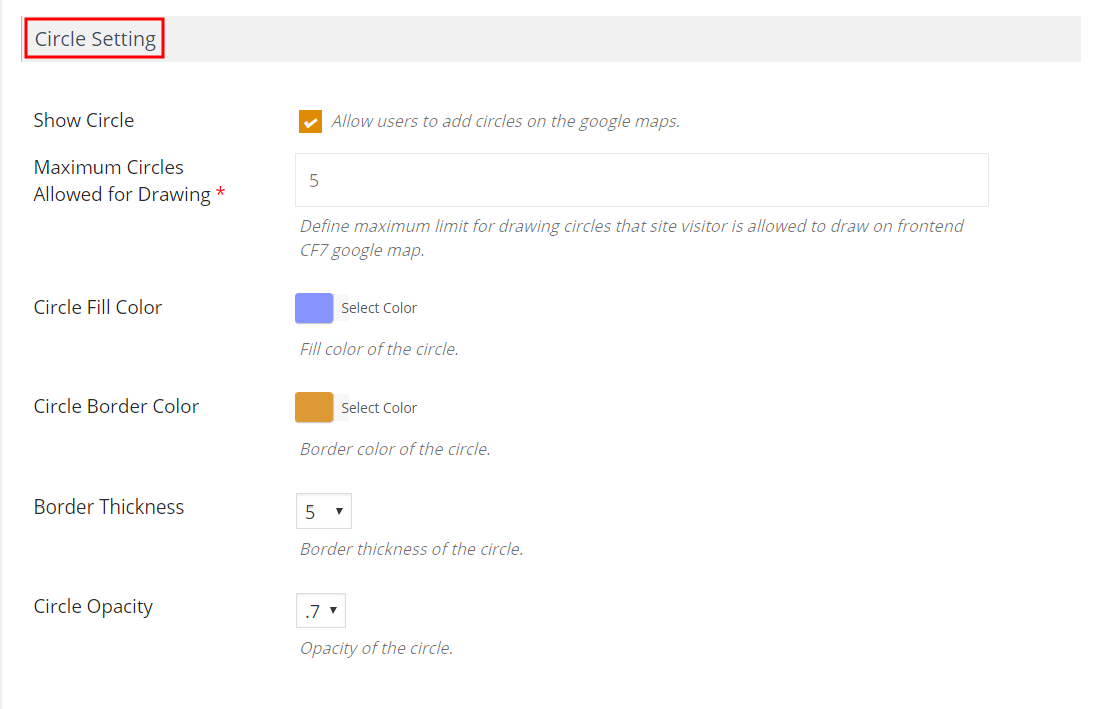Image resolution: width=1098 pixels, height=709 pixels.
Task: Open the Circle Opacity dropdown
Action: tap(320, 610)
